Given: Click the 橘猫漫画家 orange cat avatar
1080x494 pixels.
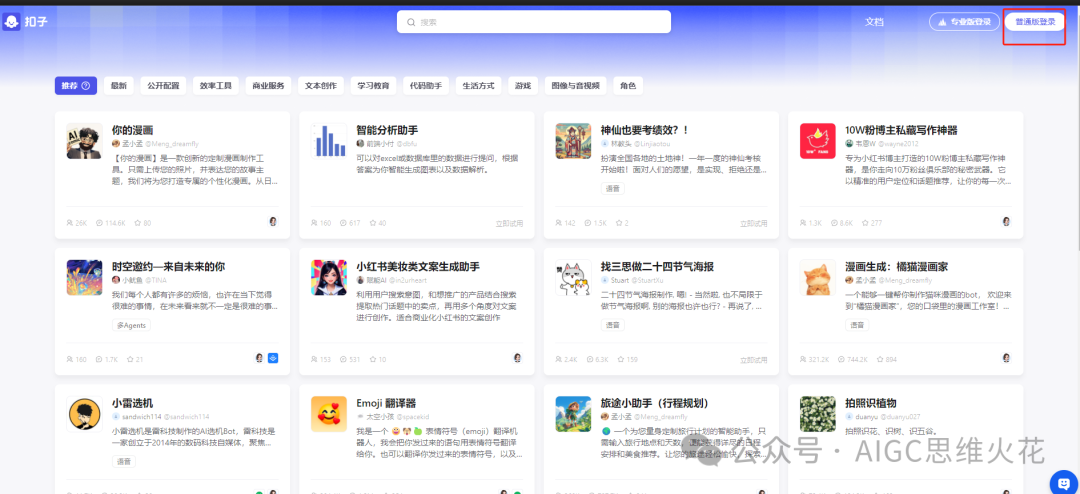Looking at the screenshot, I should pos(818,278).
